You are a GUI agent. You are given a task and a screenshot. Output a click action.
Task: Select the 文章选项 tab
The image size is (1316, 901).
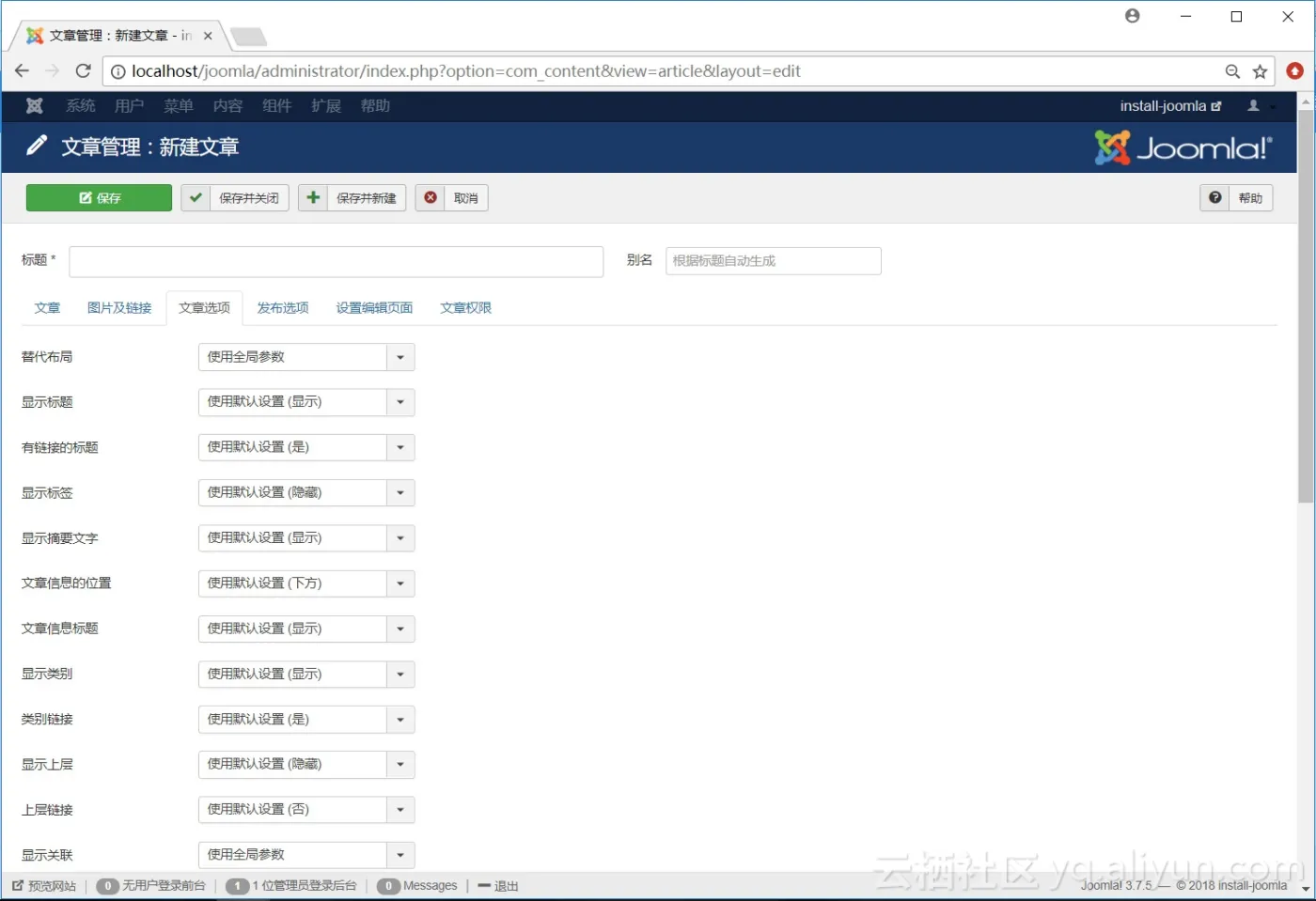pyautogui.click(x=204, y=308)
